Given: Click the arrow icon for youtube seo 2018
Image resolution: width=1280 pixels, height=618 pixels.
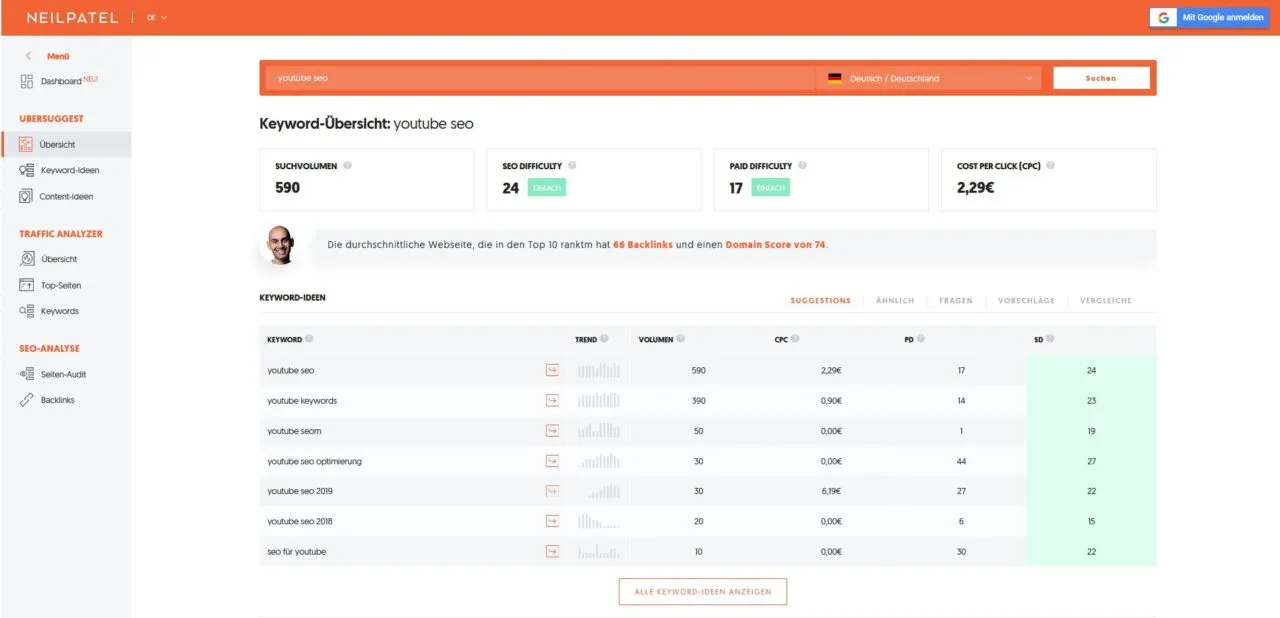Looking at the screenshot, I should (x=552, y=521).
